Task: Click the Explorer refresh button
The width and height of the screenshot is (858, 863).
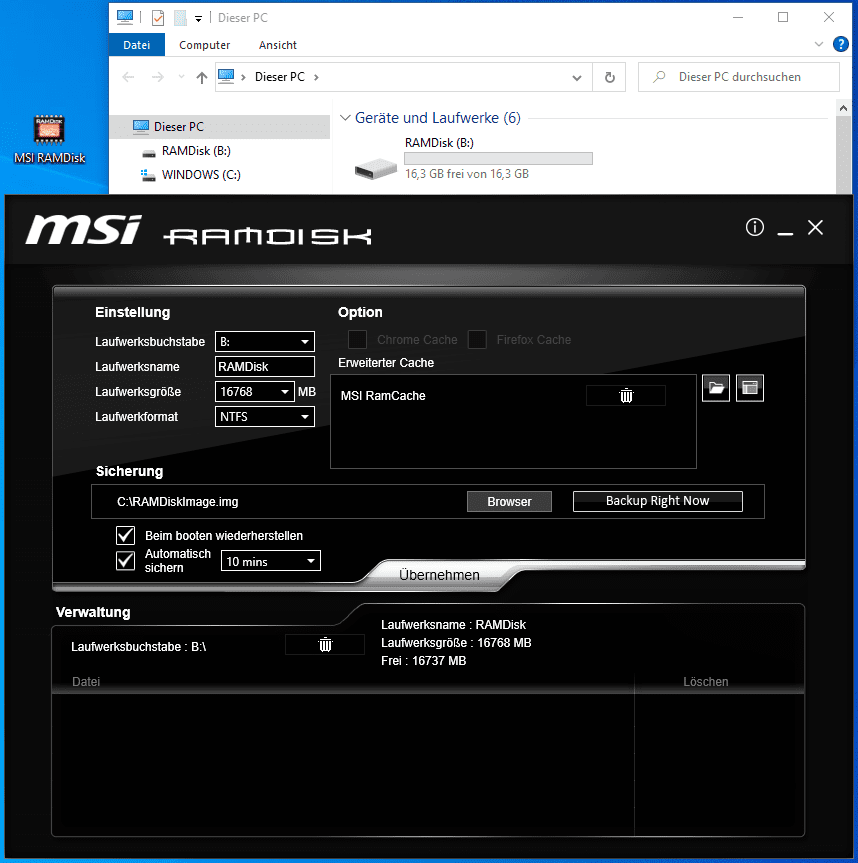Action: coord(609,77)
